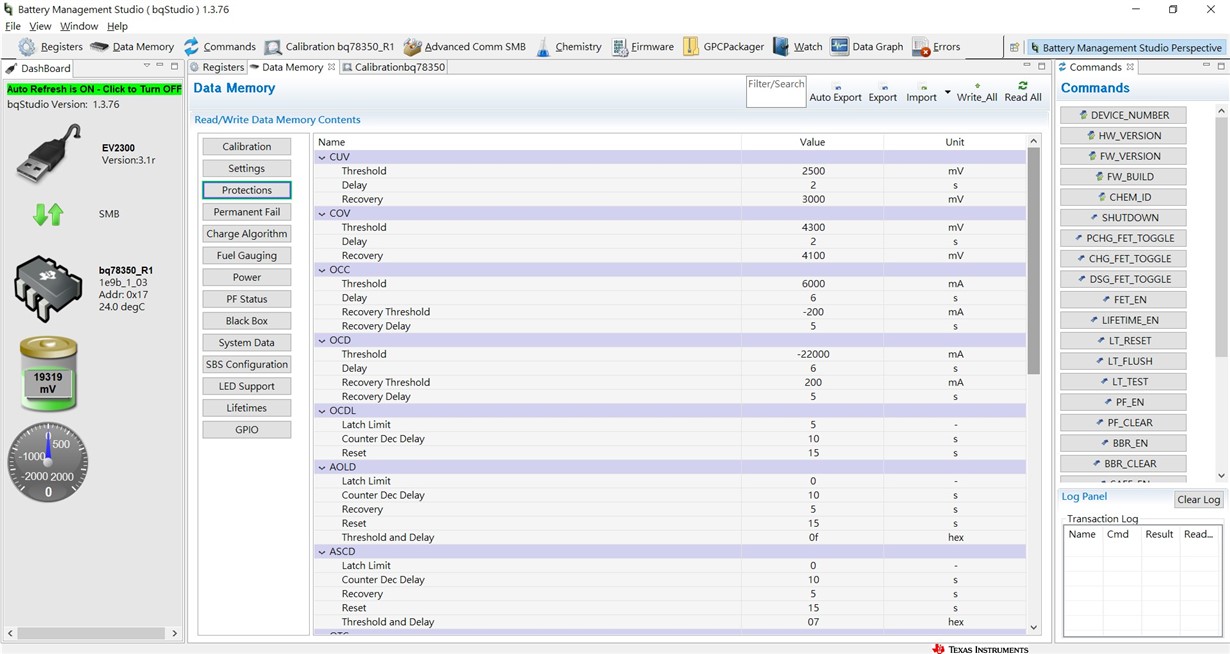Click the Filter/Search input field
Viewport: 1230px width, 654px height.
click(x=776, y=91)
